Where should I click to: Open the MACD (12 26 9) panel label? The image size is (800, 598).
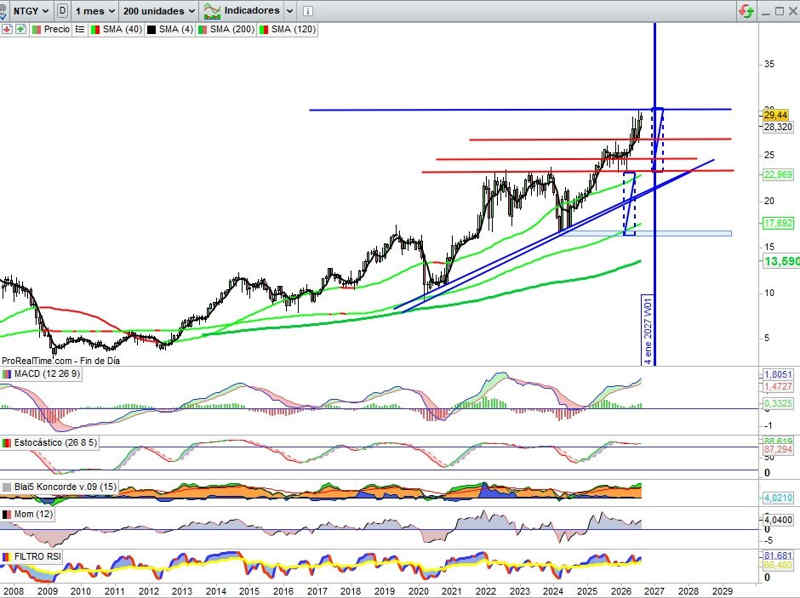[47, 374]
